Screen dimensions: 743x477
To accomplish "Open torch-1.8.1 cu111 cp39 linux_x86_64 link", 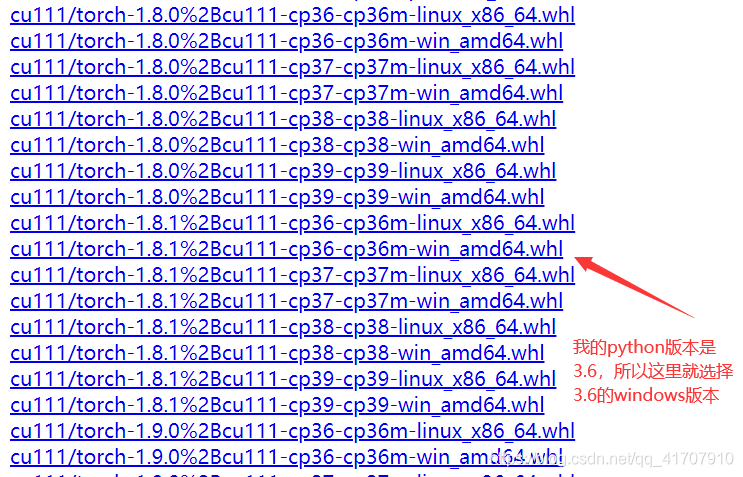I will click(283, 380).
